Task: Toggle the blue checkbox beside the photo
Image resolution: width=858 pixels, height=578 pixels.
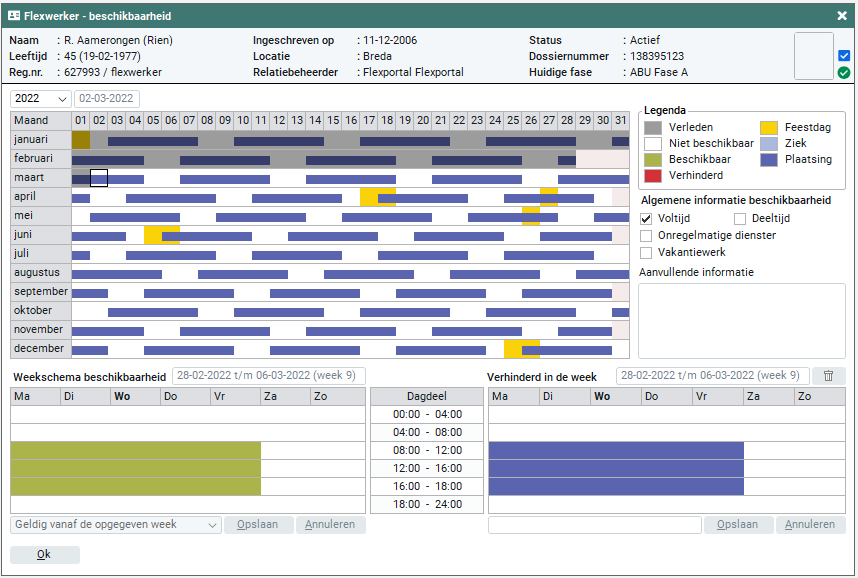Action: tap(844, 56)
